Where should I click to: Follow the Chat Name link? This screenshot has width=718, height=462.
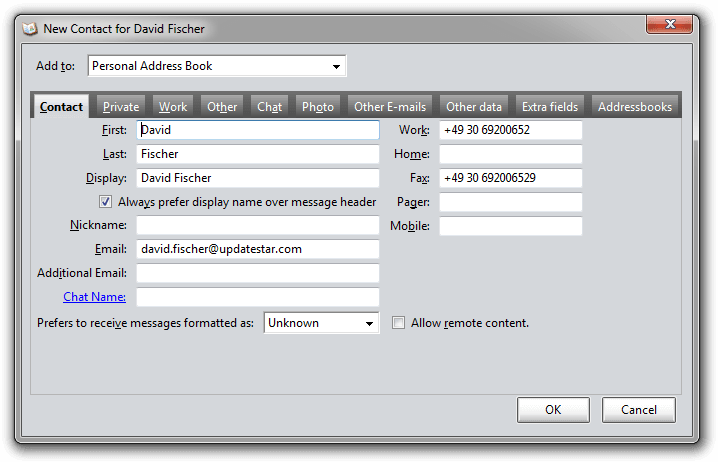94,297
